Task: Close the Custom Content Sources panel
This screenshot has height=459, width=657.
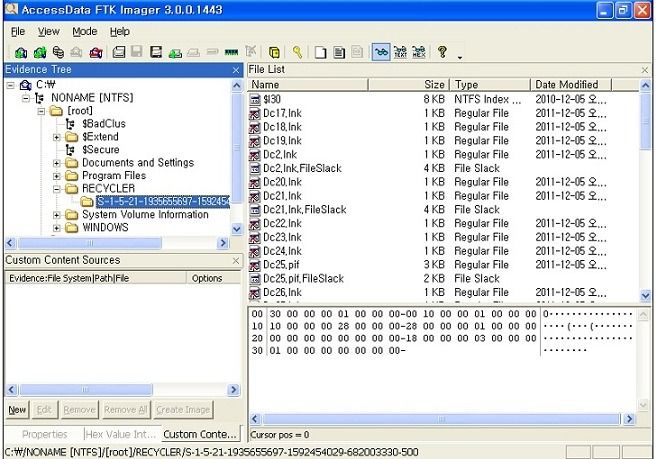Action: pyautogui.click(x=235, y=261)
